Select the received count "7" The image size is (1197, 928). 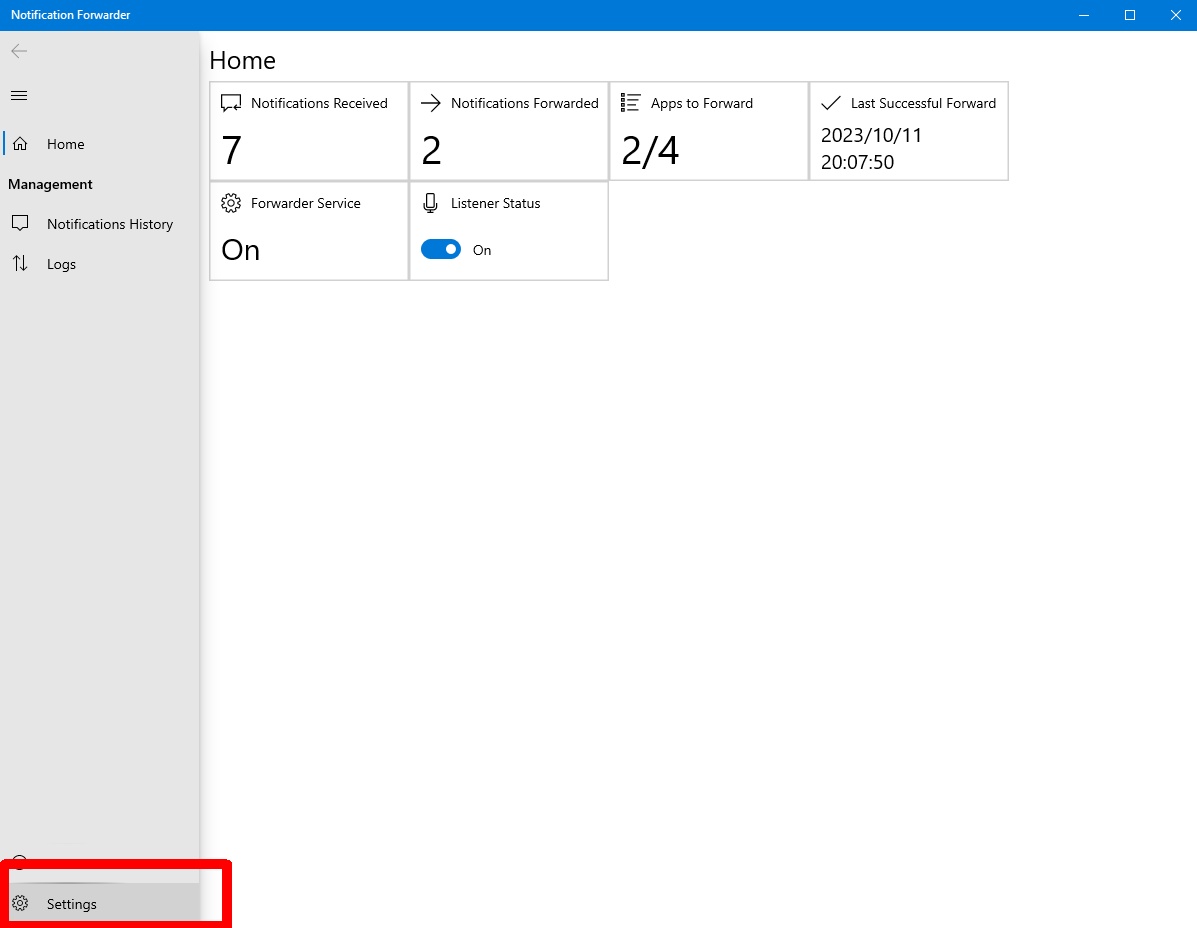click(231, 150)
